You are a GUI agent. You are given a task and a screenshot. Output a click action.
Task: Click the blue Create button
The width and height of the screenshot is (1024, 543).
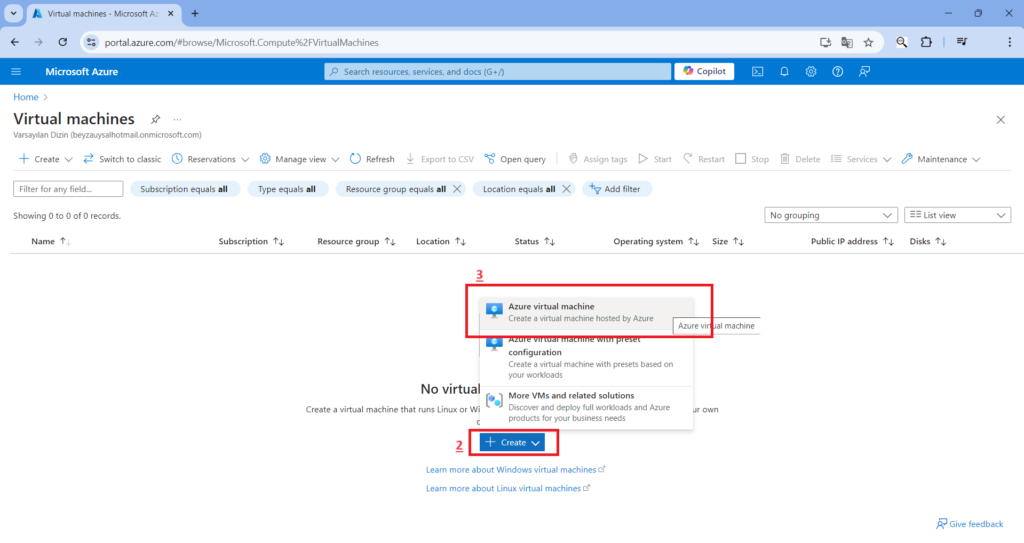512,442
